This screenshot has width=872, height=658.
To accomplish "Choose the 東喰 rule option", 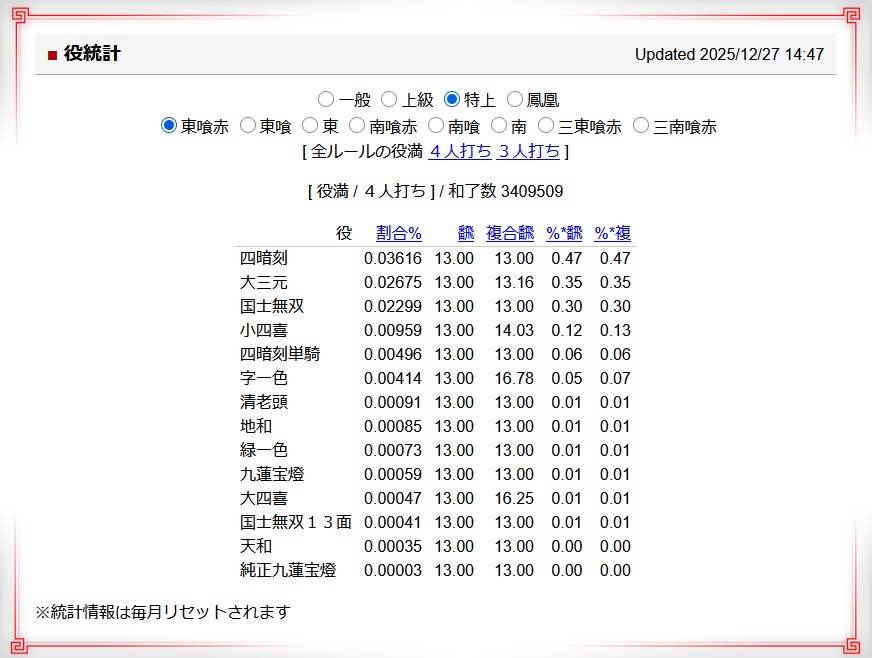I will coord(248,126).
